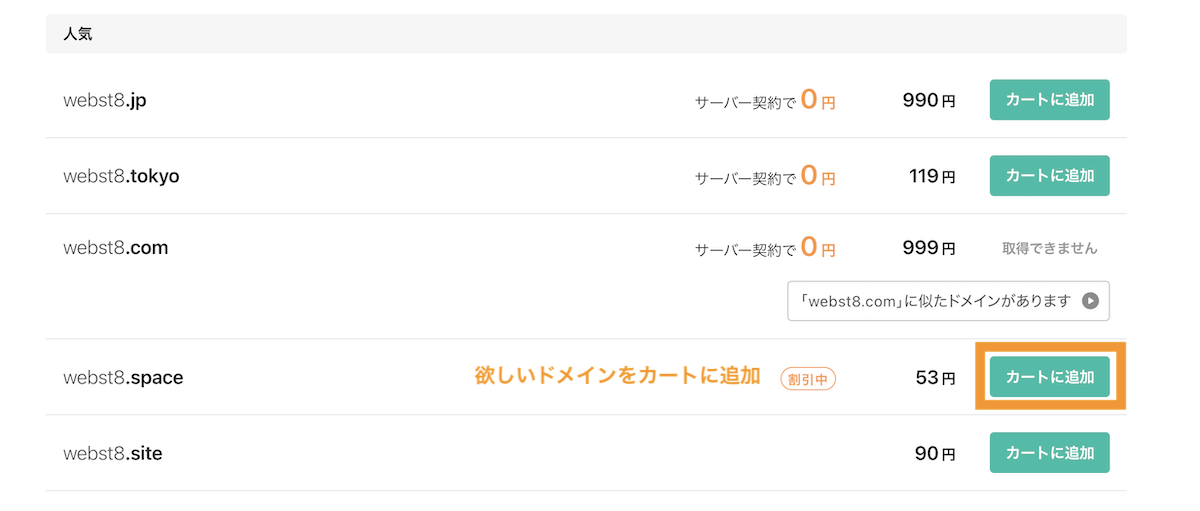Select the webst8.jp domain name
The width and height of the screenshot is (1200, 511).
click(105, 101)
